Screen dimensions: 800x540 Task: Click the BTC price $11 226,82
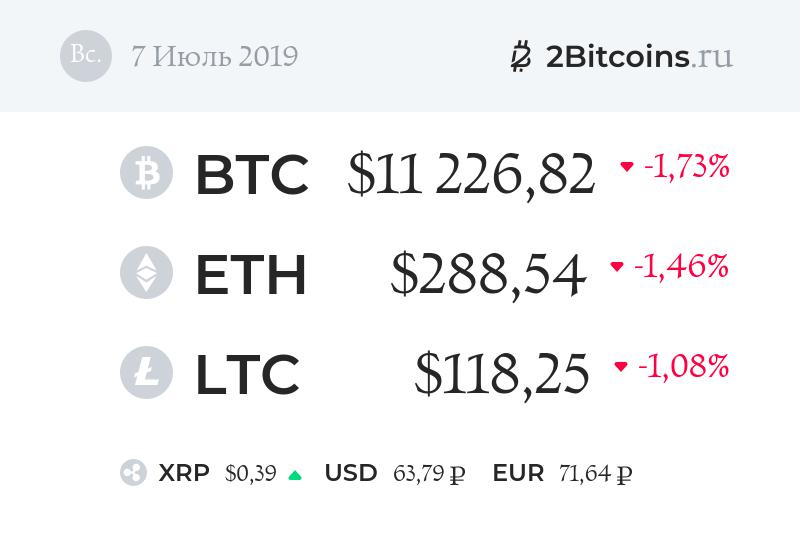[471, 175]
